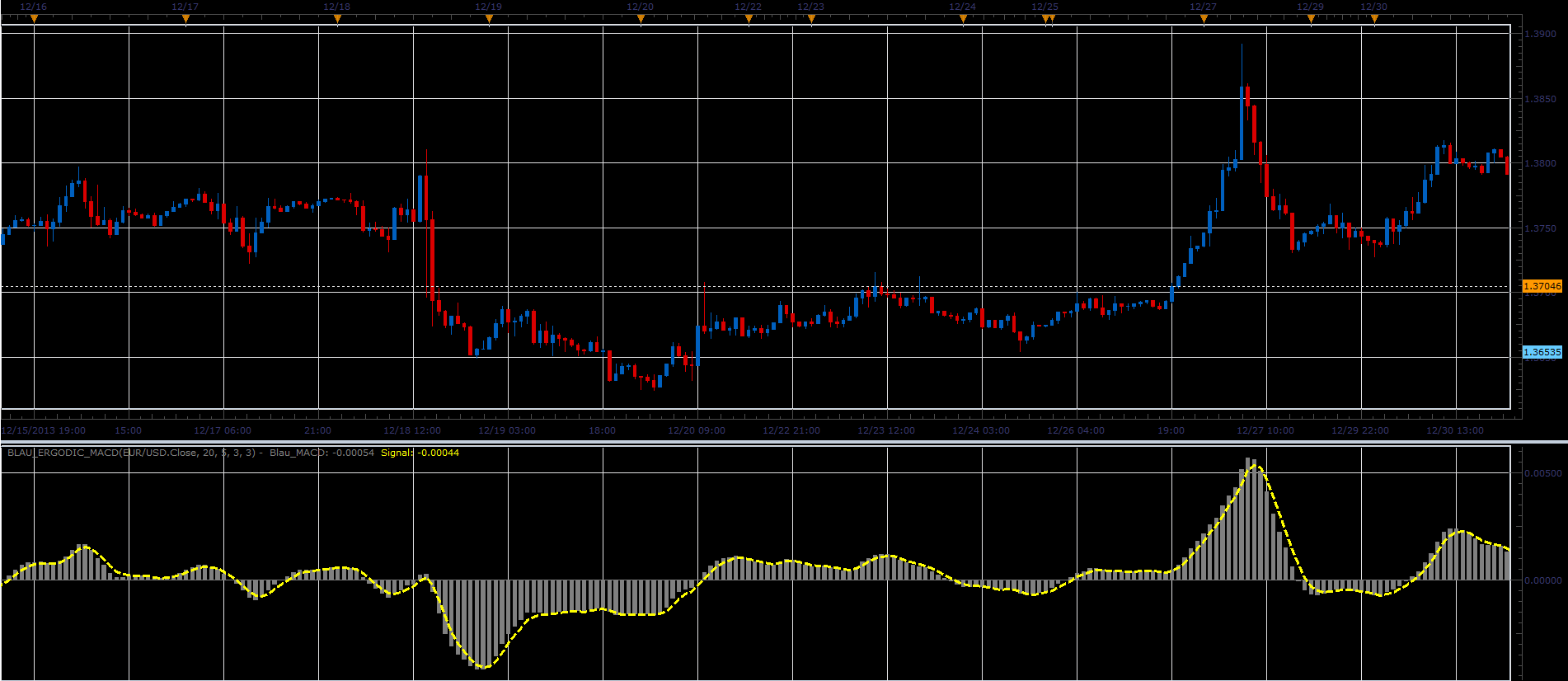Click the 1.3900 price axis label
1568x681 pixels.
[1541, 34]
